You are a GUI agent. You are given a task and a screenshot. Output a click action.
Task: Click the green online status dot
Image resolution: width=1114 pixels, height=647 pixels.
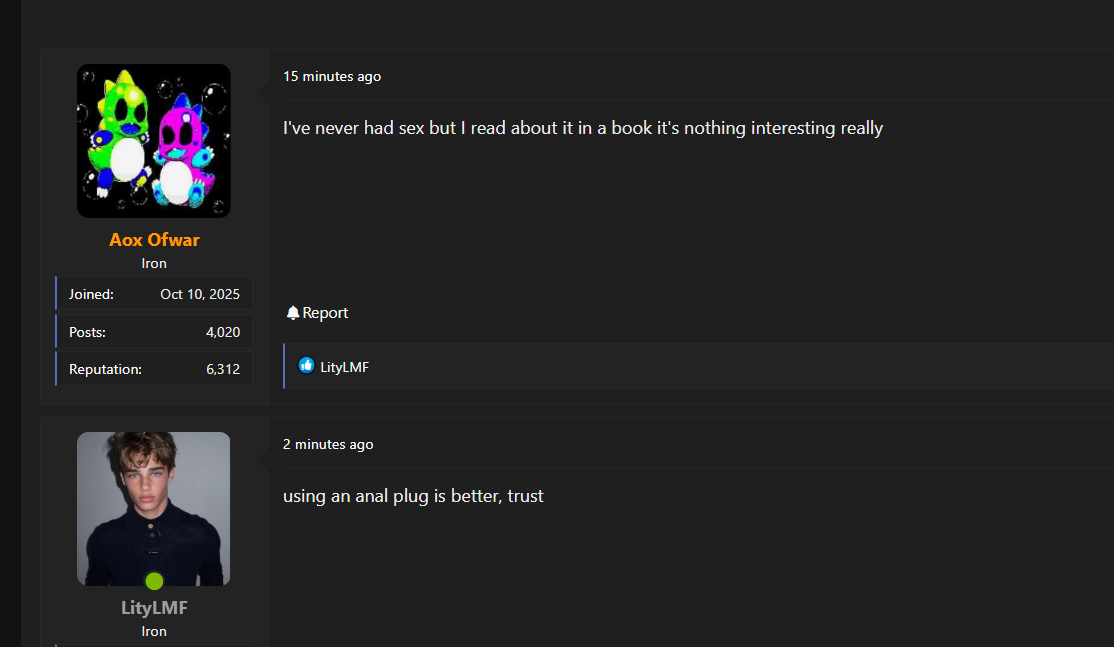point(154,581)
